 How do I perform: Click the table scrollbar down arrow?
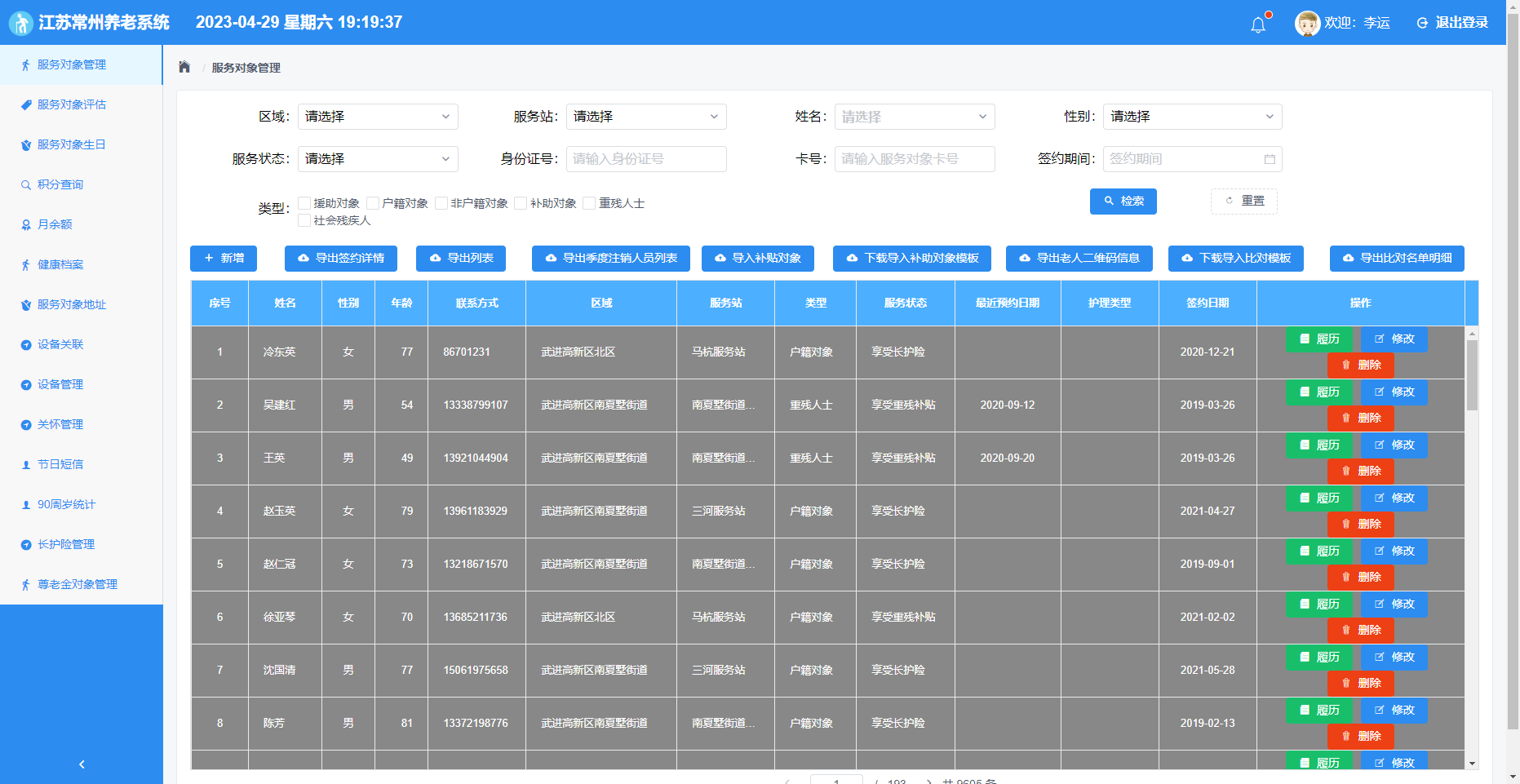point(1472,764)
